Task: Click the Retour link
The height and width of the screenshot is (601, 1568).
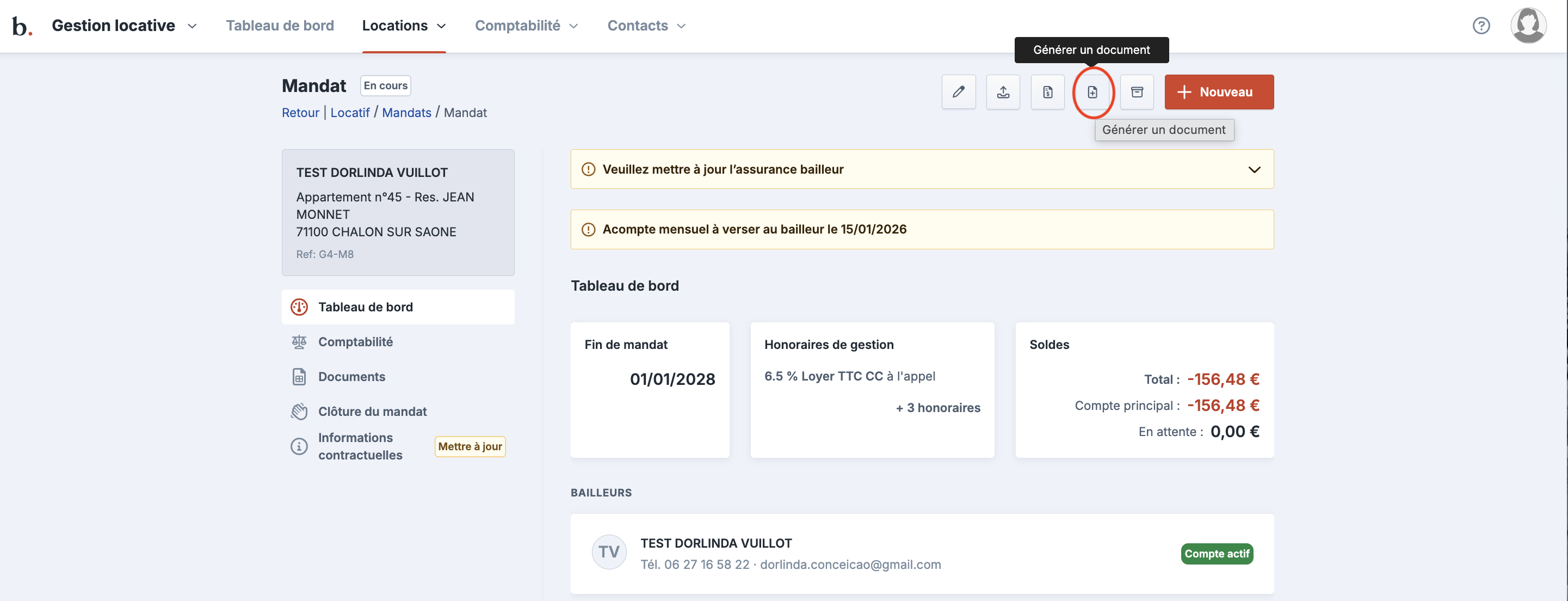Action: click(x=300, y=113)
